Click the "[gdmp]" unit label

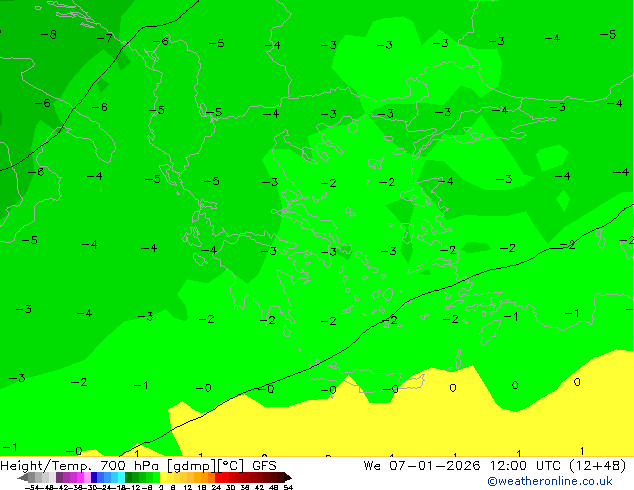(x=192, y=466)
